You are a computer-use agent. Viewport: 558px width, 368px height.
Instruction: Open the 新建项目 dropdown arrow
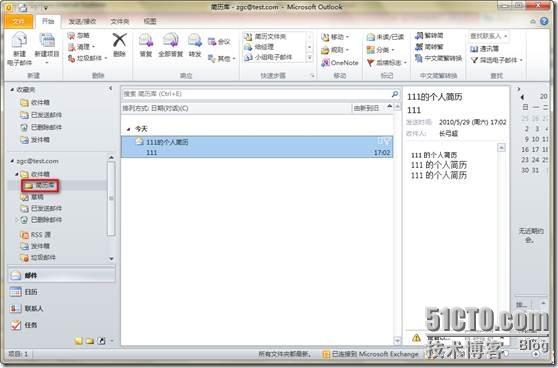click(47, 63)
